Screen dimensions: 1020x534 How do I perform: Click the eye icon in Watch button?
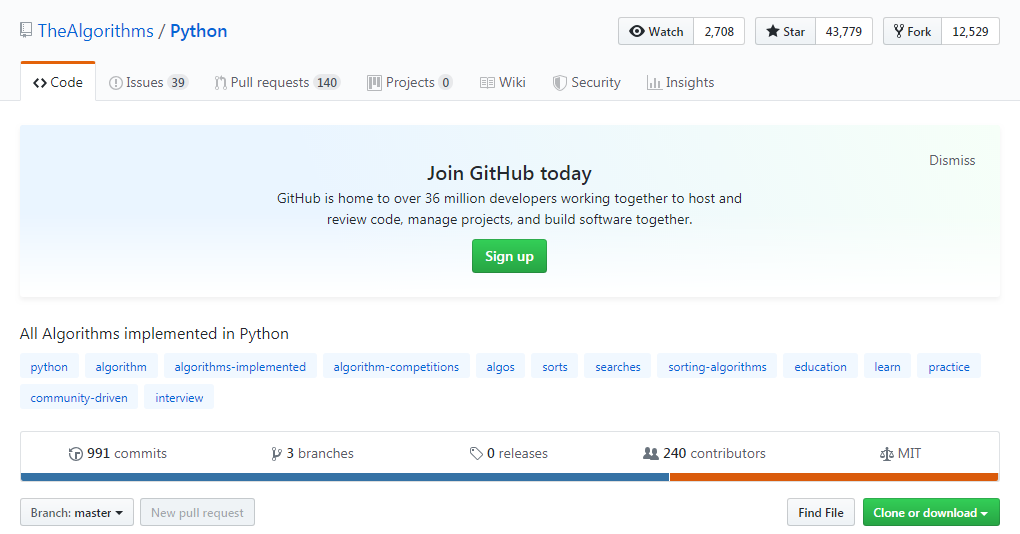(x=637, y=31)
